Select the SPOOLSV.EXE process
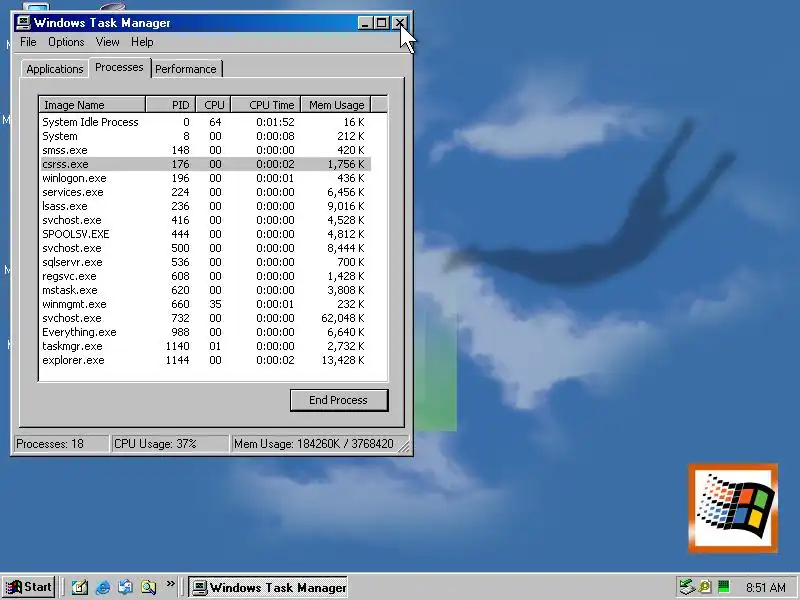The width and height of the screenshot is (800, 600). coord(206,234)
